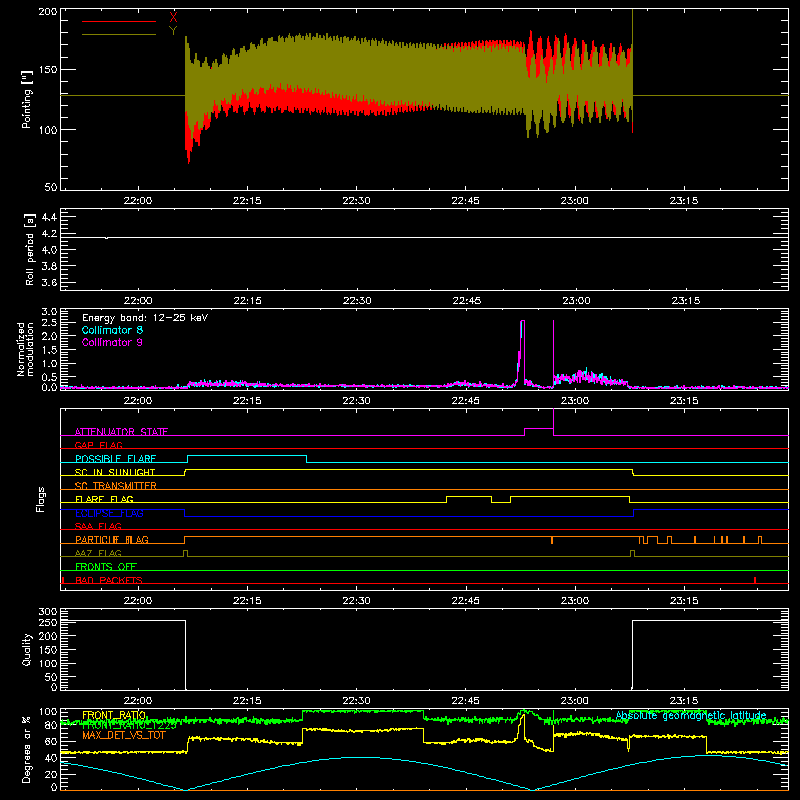Click the olive AAZ_FLAG label
The height and width of the screenshot is (800, 800).
coord(98,553)
